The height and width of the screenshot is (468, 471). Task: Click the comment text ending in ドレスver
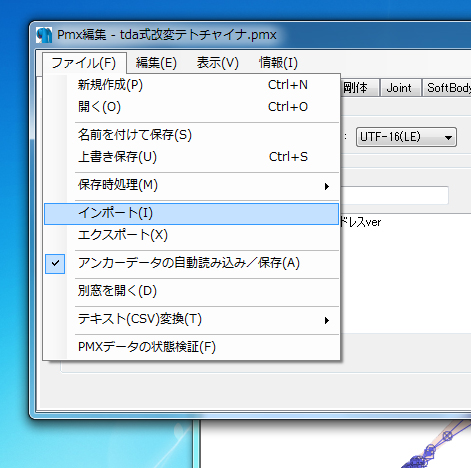(360, 222)
